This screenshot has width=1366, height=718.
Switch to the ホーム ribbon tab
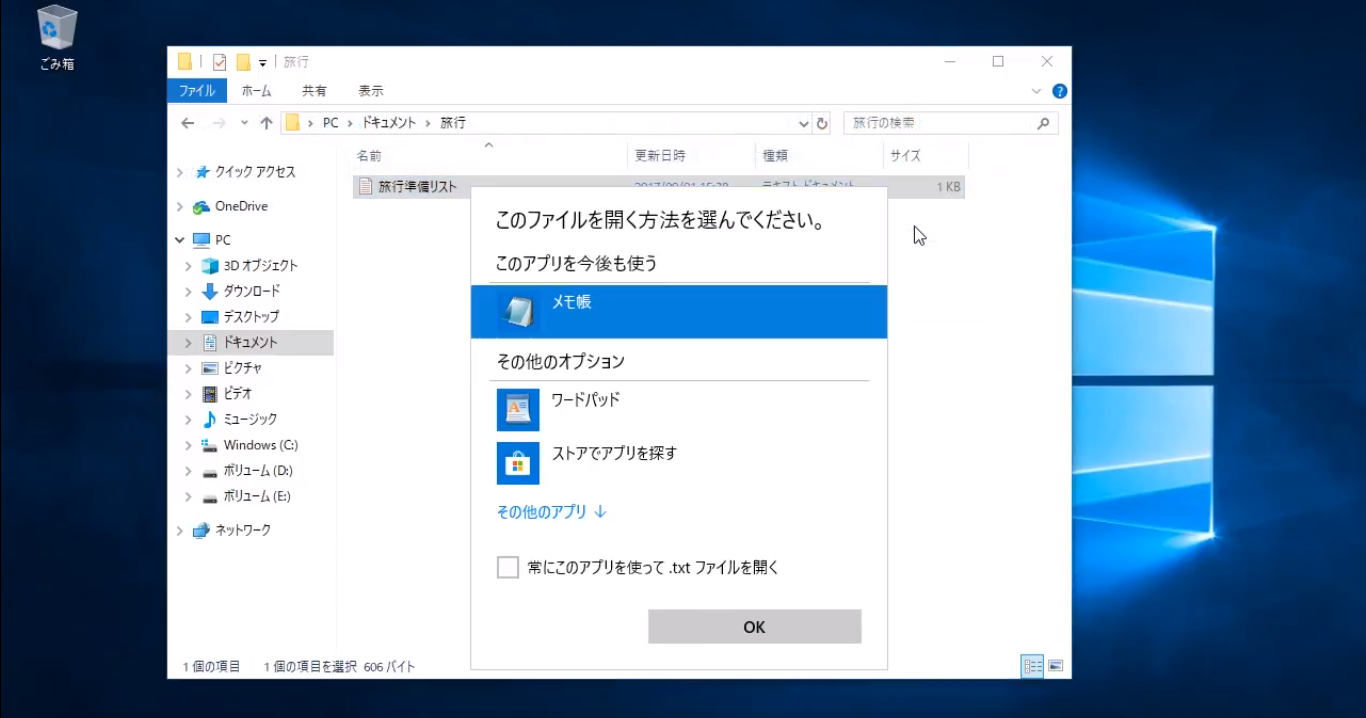256,91
